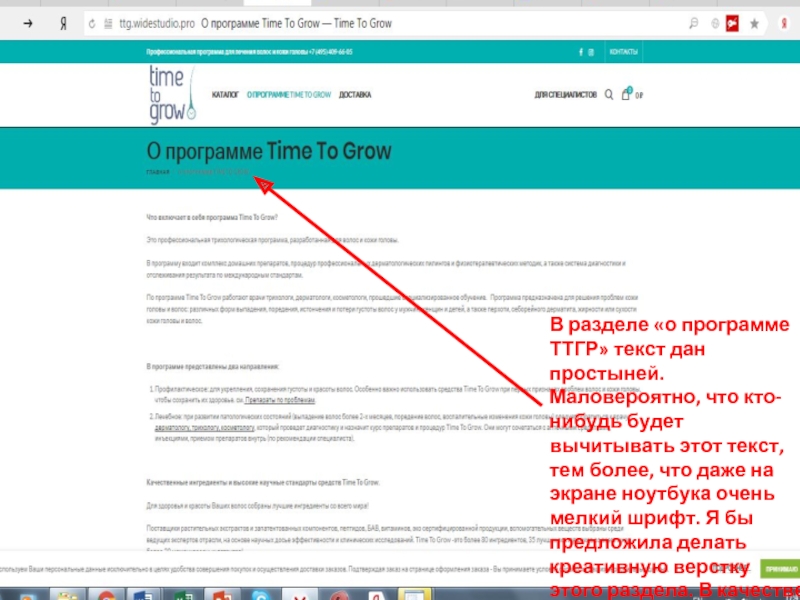Click the ГЛАВНАЯ breadcrumb link
Screen dimensions: 800x600
pos(158,172)
